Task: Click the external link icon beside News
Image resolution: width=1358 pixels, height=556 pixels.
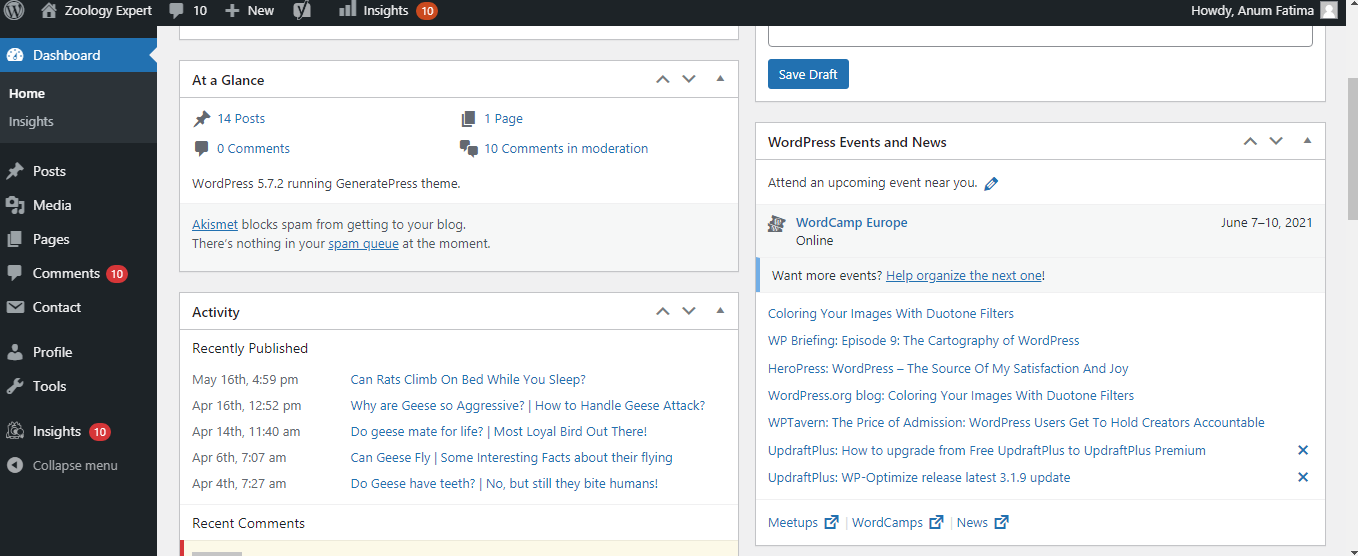Action: (x=1001, y=522)
